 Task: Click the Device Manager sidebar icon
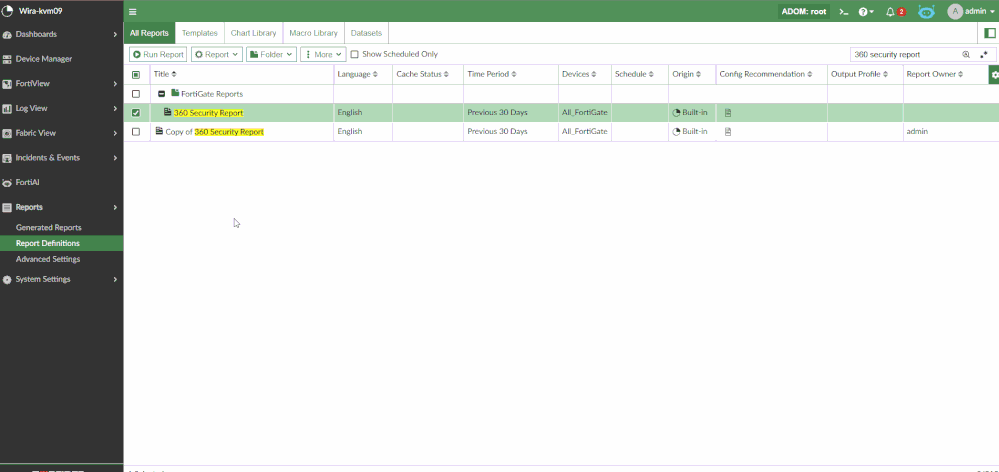[x=7, y=59]
